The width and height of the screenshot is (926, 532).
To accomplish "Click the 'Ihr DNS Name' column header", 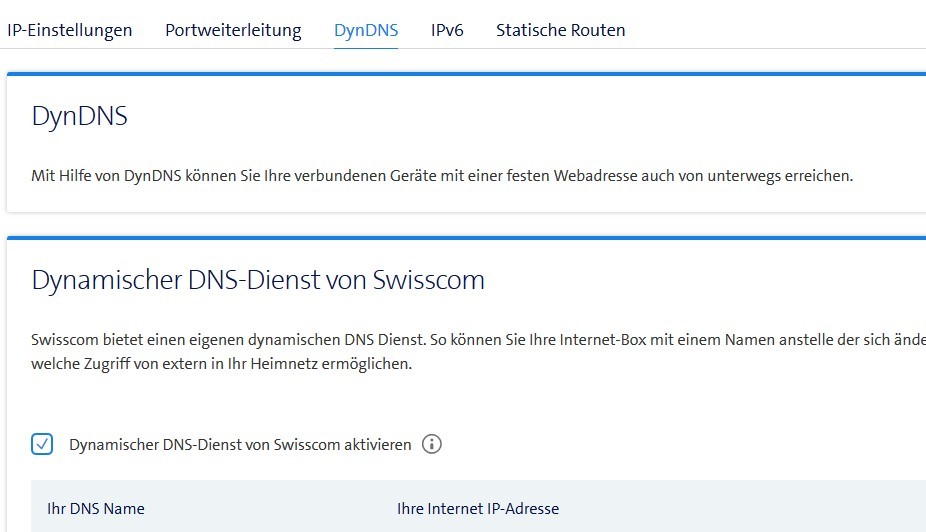I will (96, 508).
